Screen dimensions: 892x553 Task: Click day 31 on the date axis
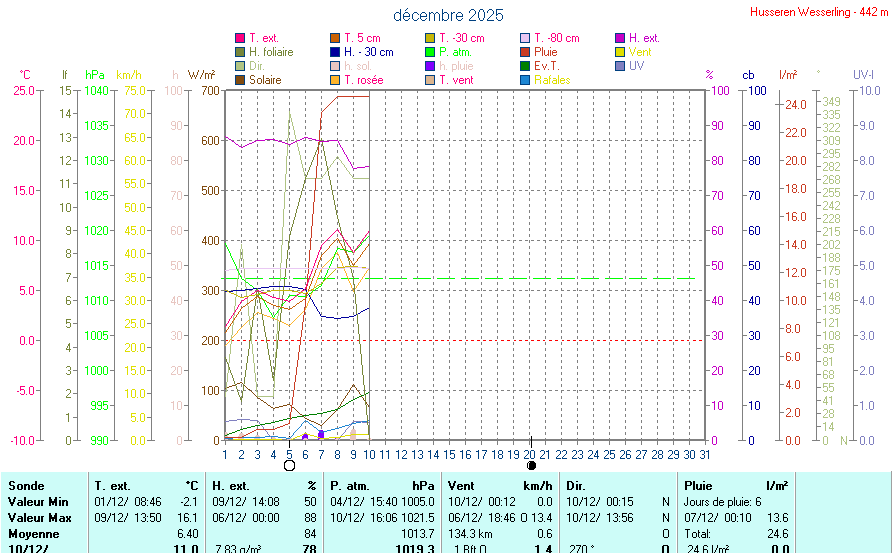tap(705, 454)
